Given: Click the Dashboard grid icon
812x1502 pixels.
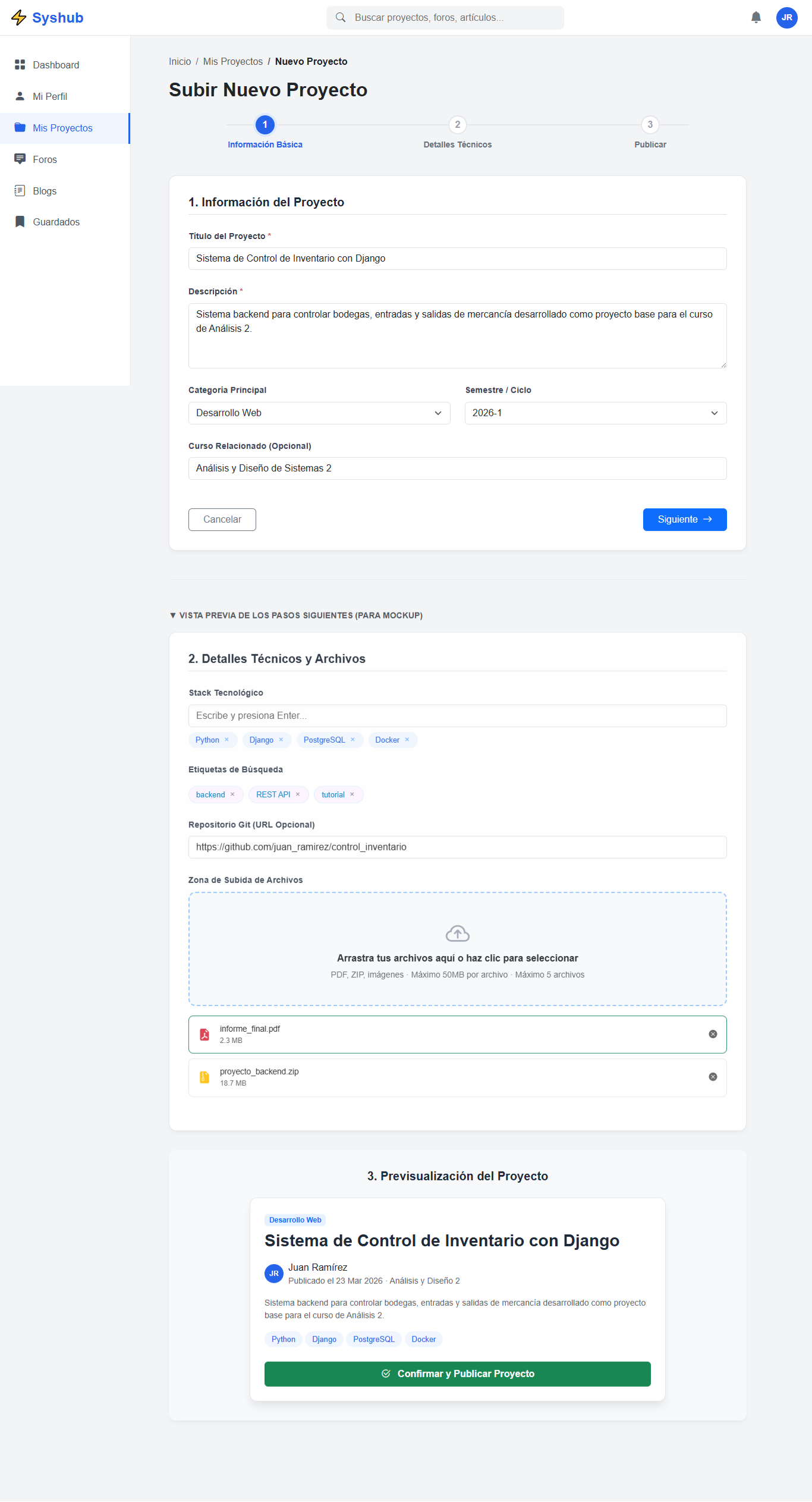Looking at the screenshot, I should (20, 65).
